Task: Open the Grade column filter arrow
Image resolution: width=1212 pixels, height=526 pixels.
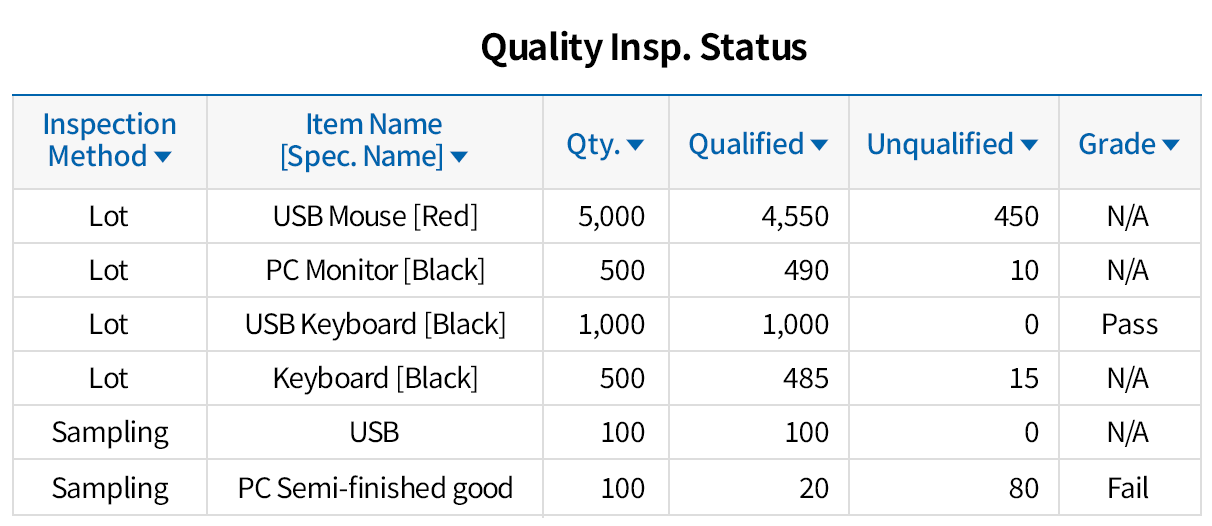Action: click(1171, 146)
